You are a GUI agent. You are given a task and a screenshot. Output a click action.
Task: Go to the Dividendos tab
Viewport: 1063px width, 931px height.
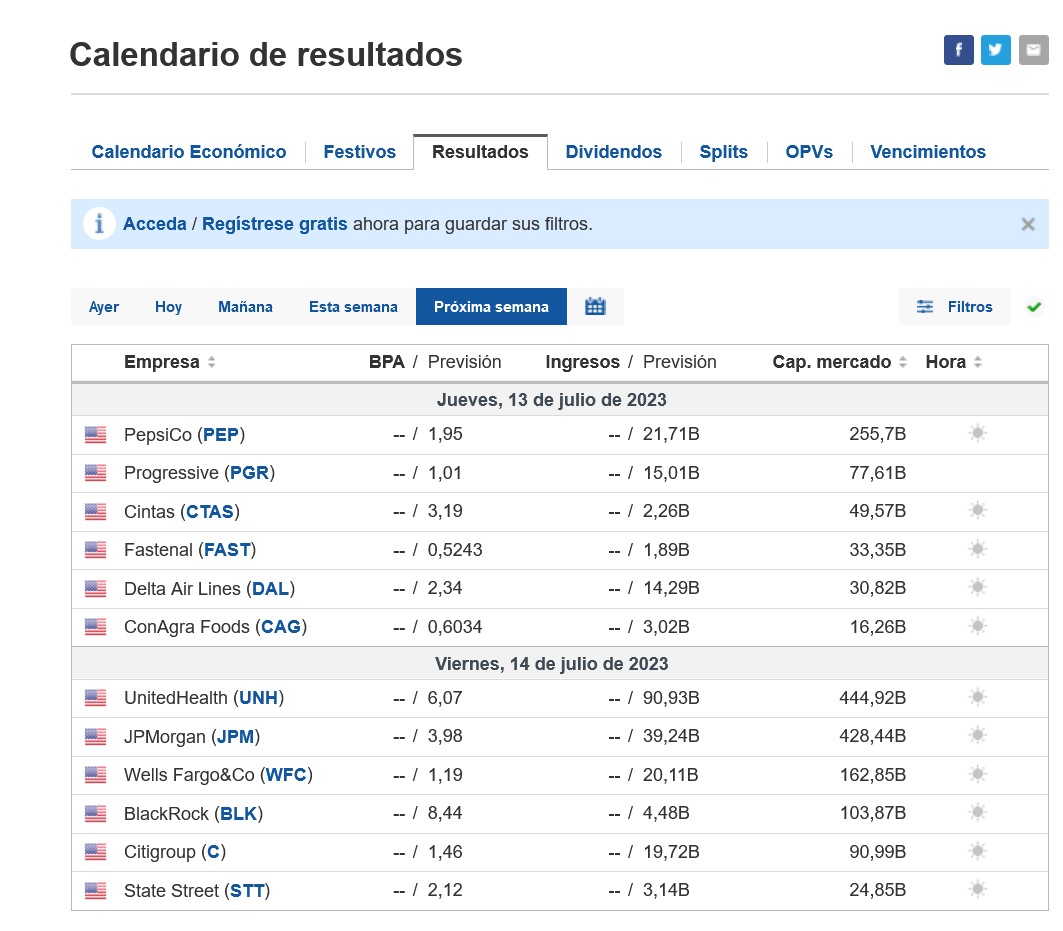click(614, 152)
